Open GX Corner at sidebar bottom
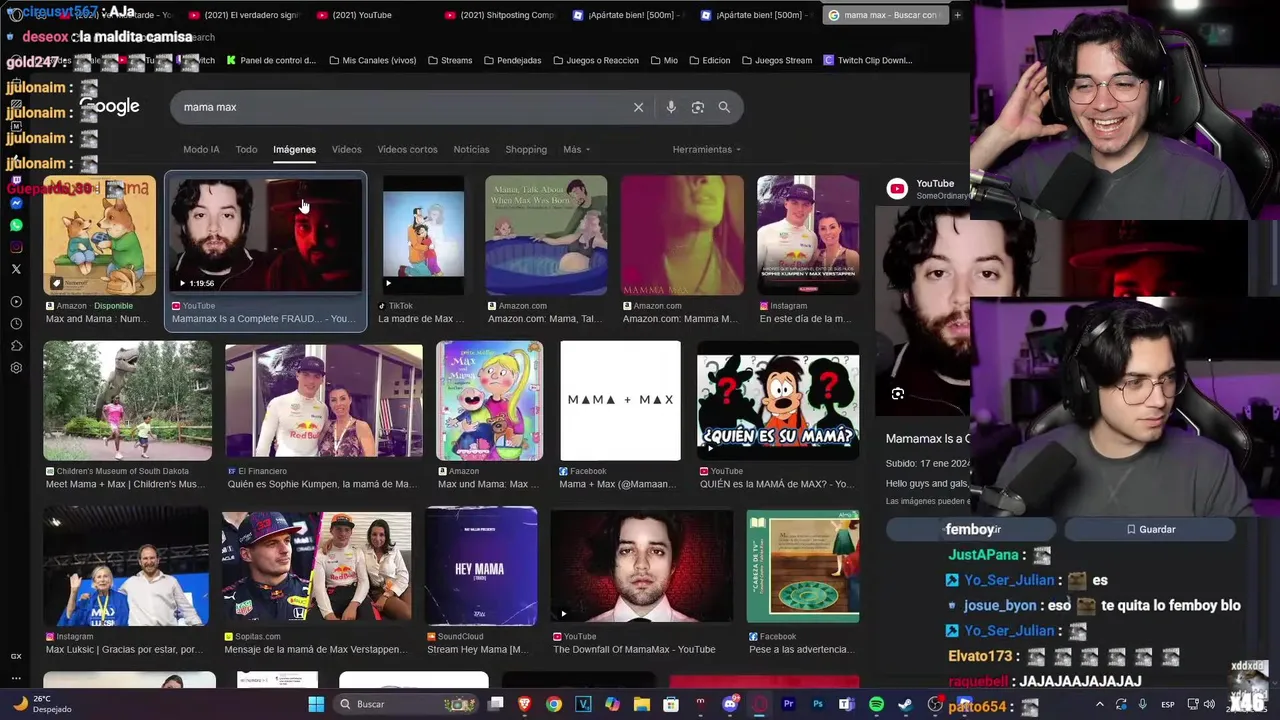 pos(16,656)
